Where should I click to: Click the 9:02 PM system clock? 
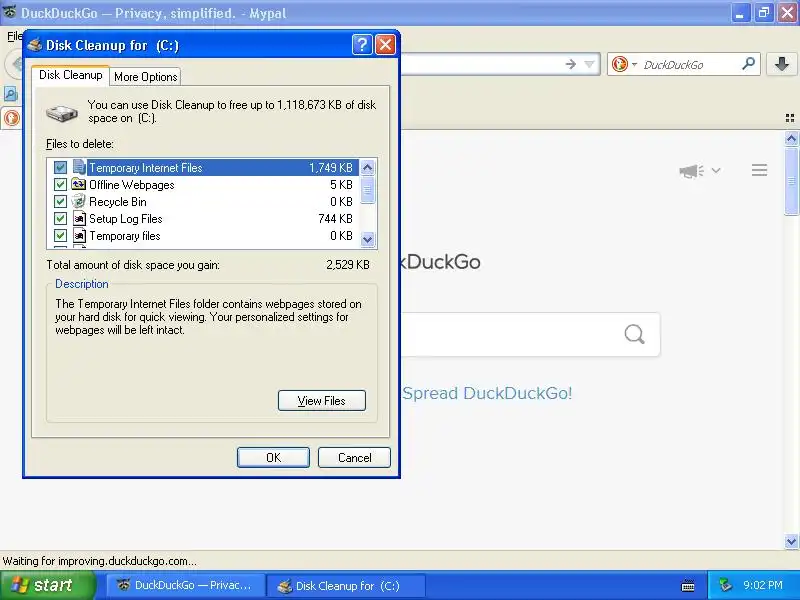pos(763,585)
